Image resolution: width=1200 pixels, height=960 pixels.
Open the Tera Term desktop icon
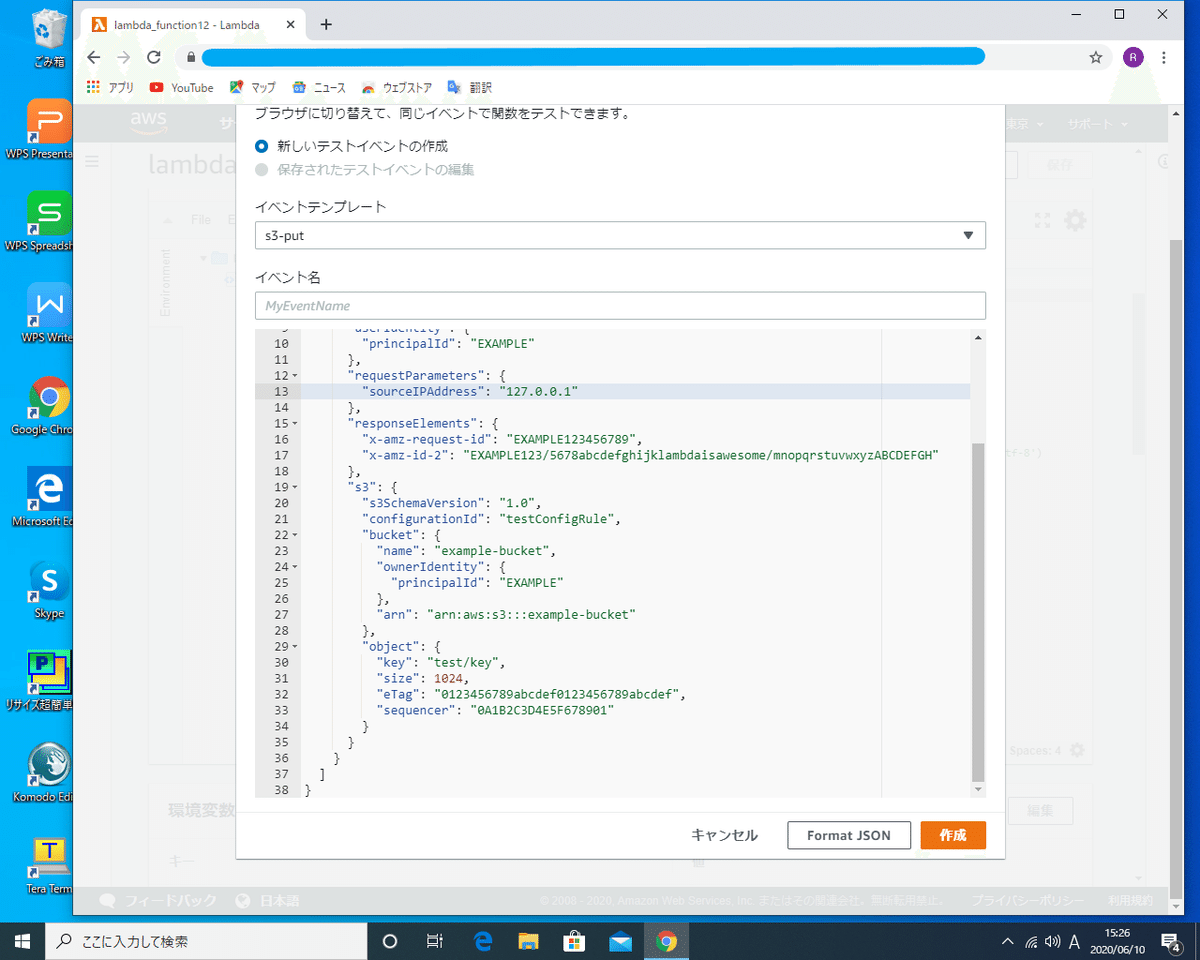coord(49,866)
